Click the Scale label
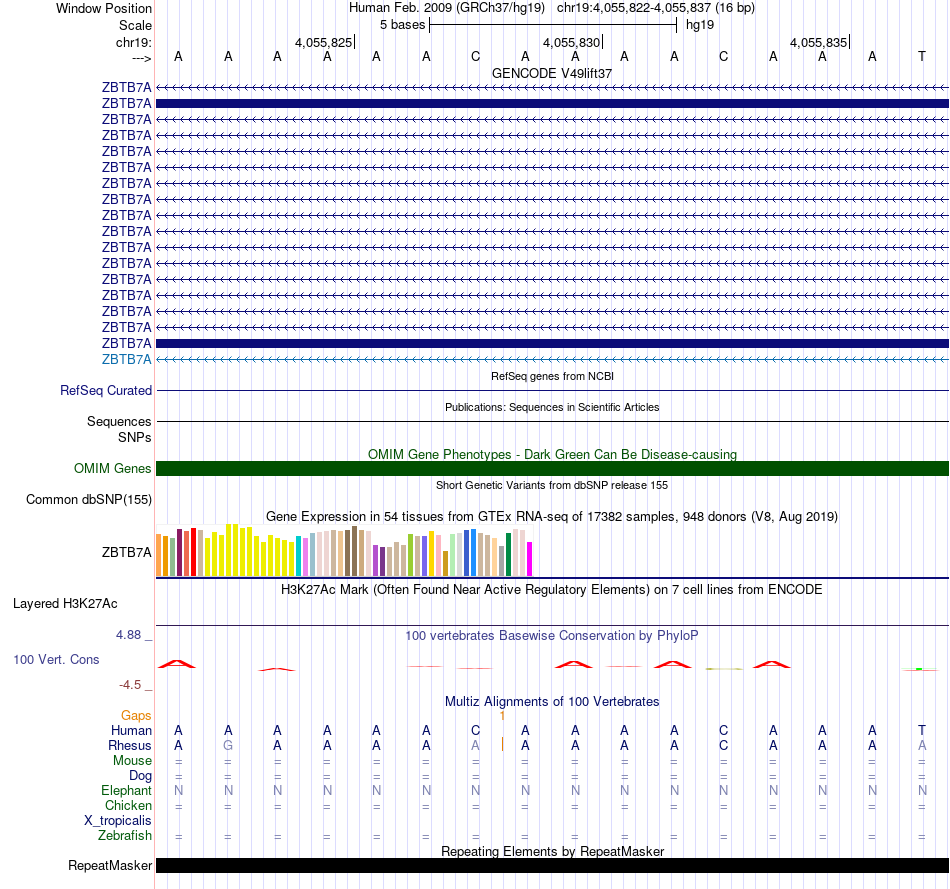Image resolution: width=950 pixels, height=889 pixels. 135,25
